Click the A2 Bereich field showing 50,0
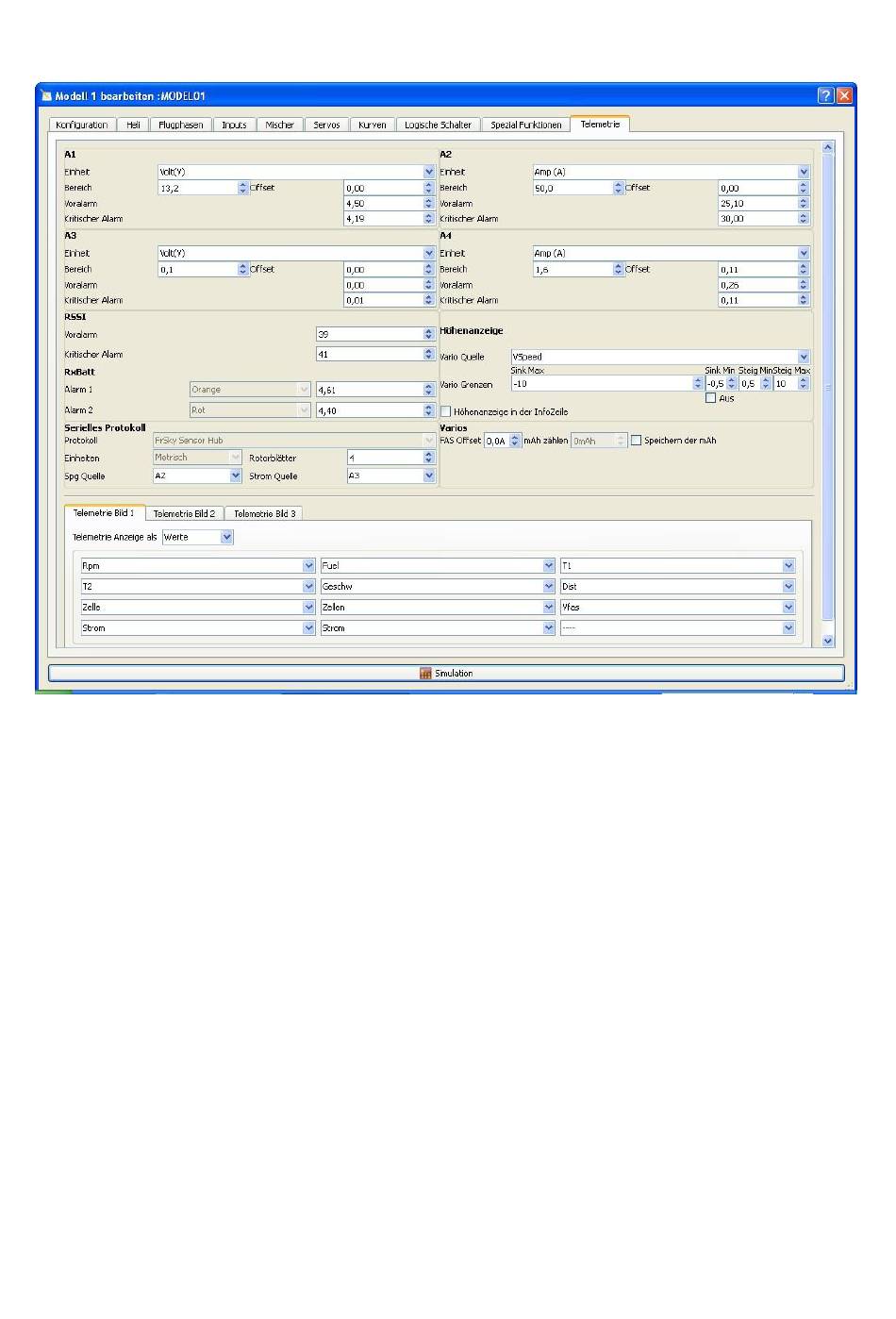Image resolution: width=896 pixels, height=1319 pixels. pos(578,188)
